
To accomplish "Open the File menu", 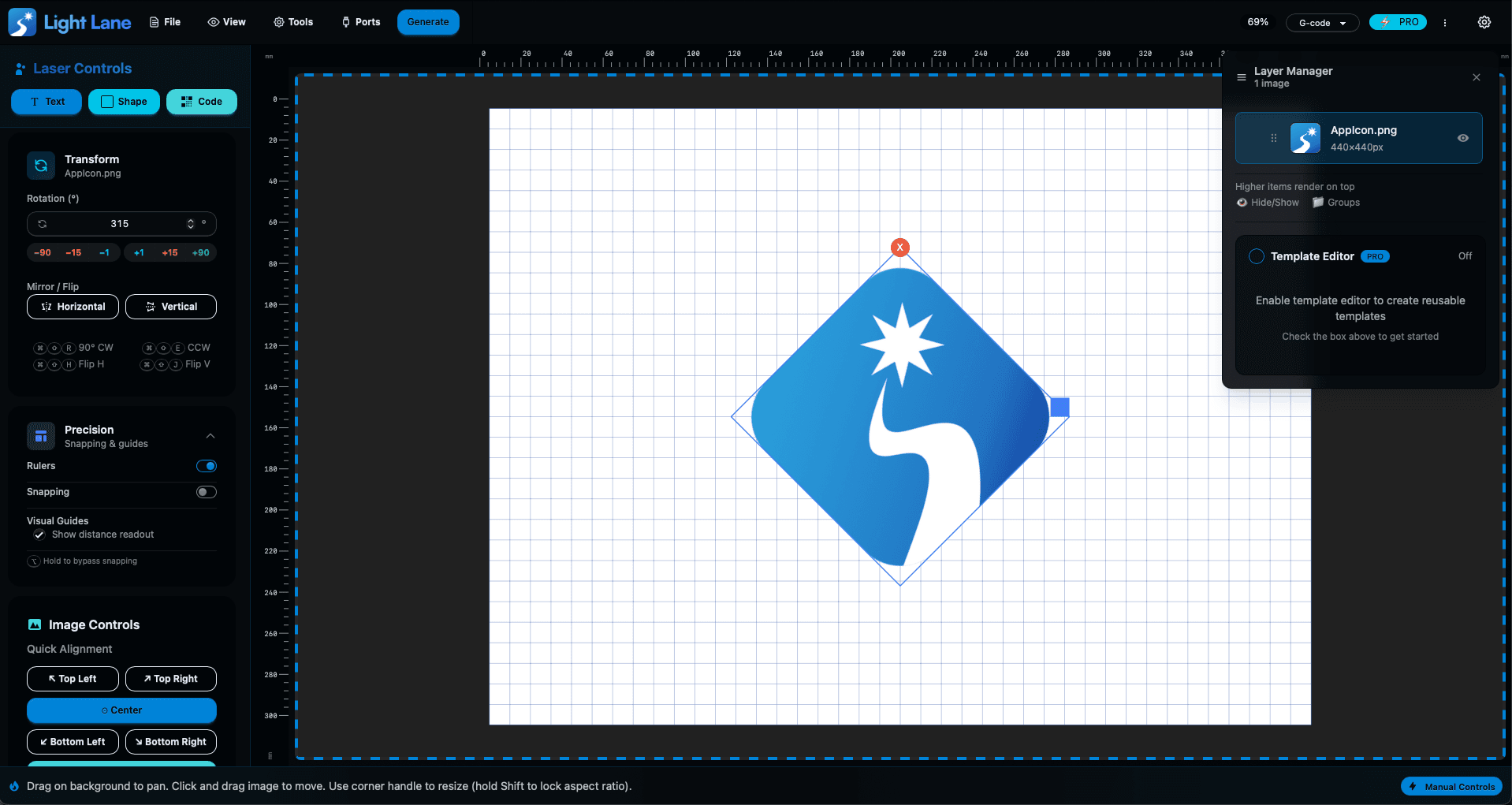I will click(165, 22).
